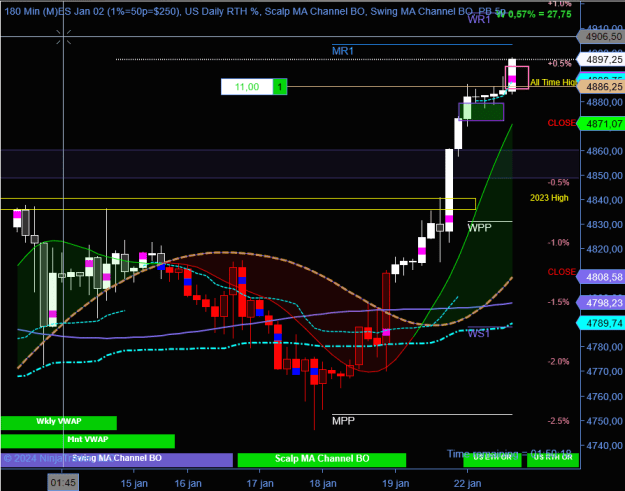Click the Mnt VWAP green button
Image resolution: width=625 pixels, height=491 pixels.
click(x=88, y=441)
